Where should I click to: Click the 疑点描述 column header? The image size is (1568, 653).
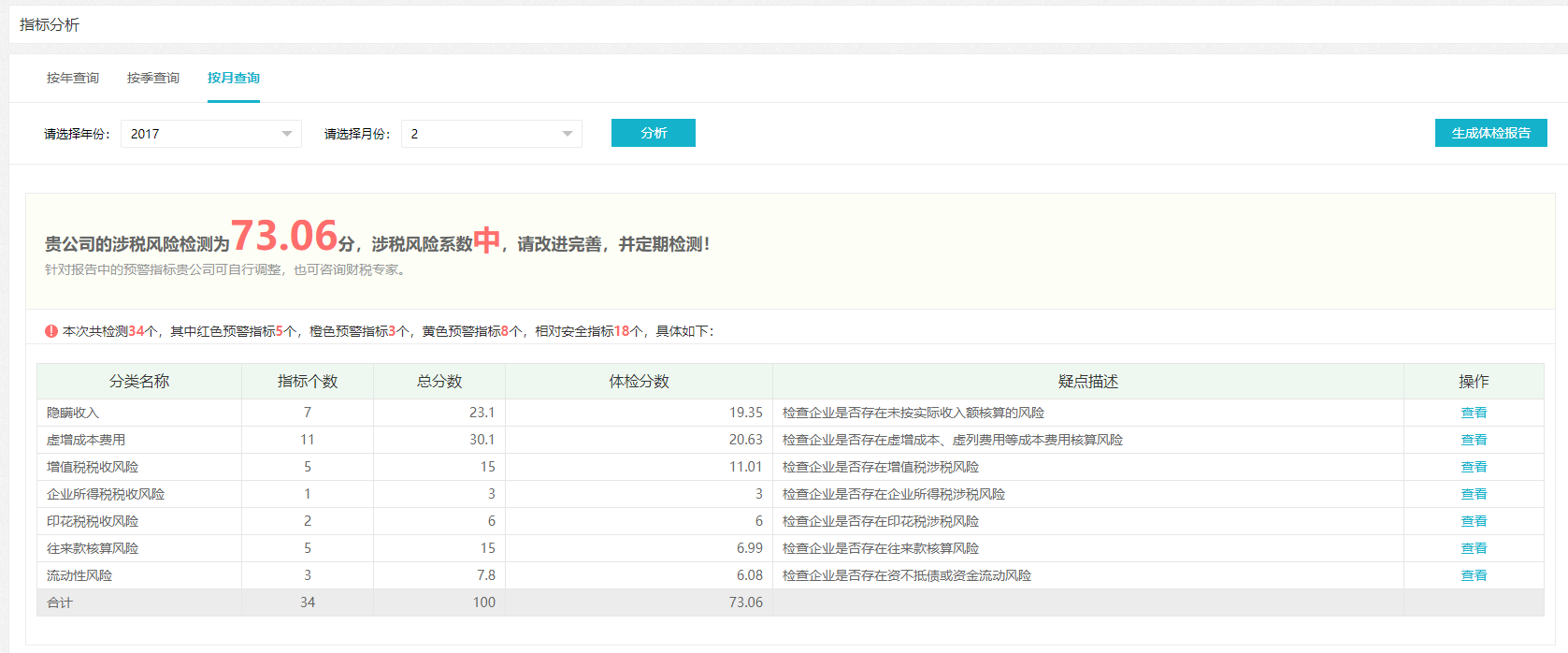click(1088, 382)
